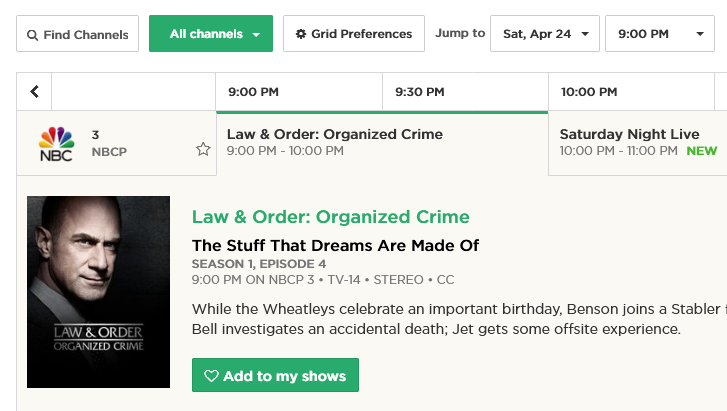Select the 9:00 PM time column header

coord(253,92)
